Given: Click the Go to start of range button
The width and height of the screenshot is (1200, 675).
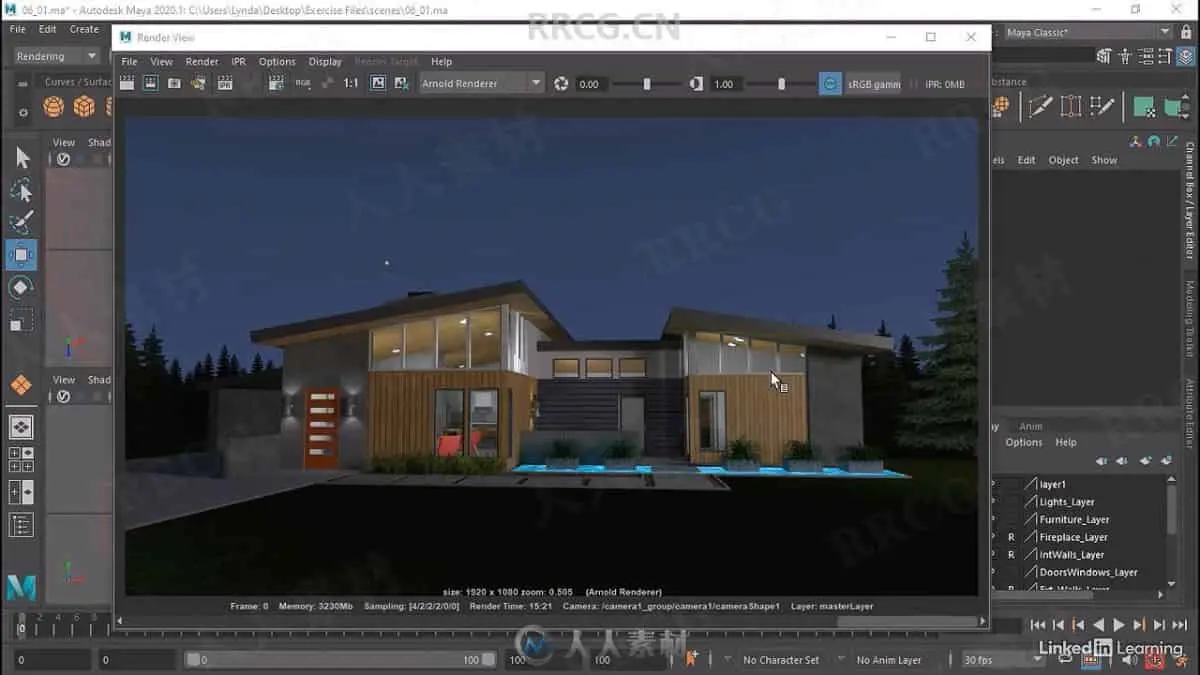Looking at the screenshot, I should [x=1037, y=625].
